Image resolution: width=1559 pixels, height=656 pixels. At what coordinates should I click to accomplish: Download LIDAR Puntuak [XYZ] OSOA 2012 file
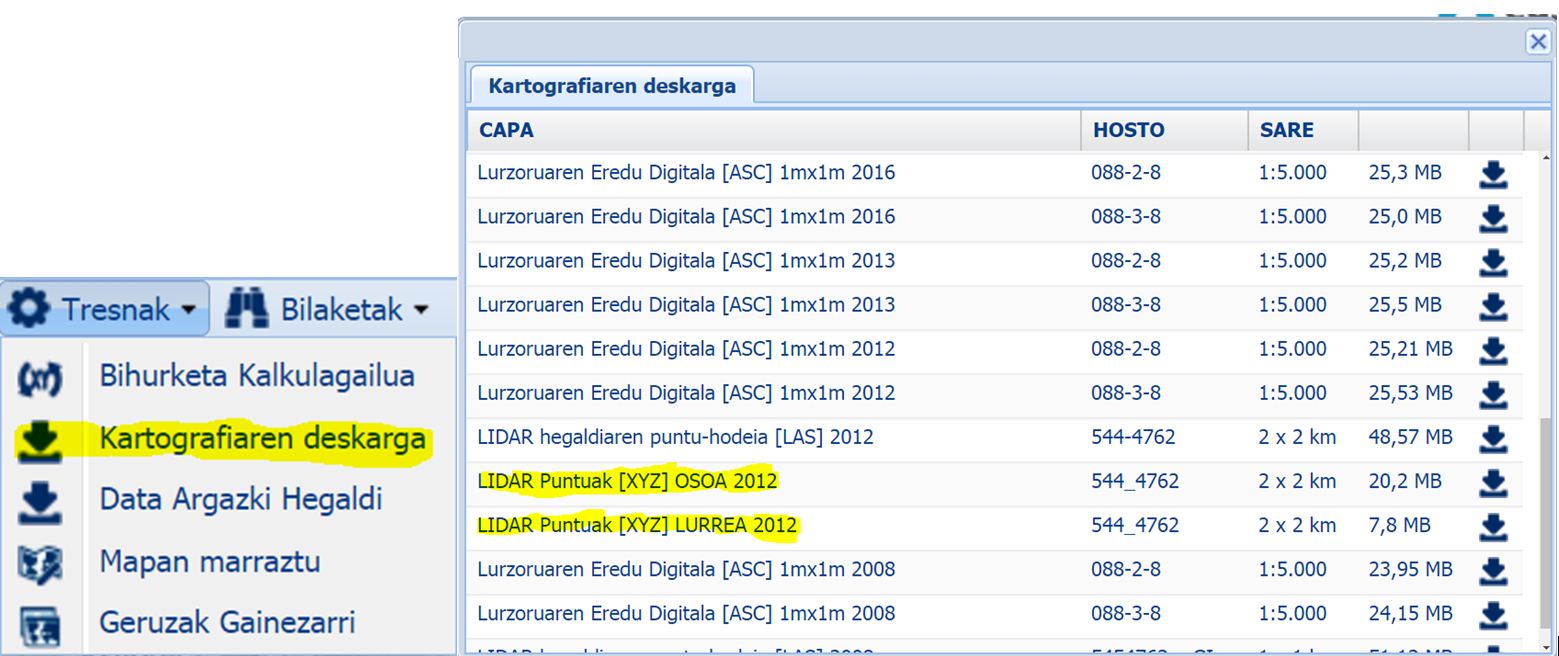(1492, 483)
